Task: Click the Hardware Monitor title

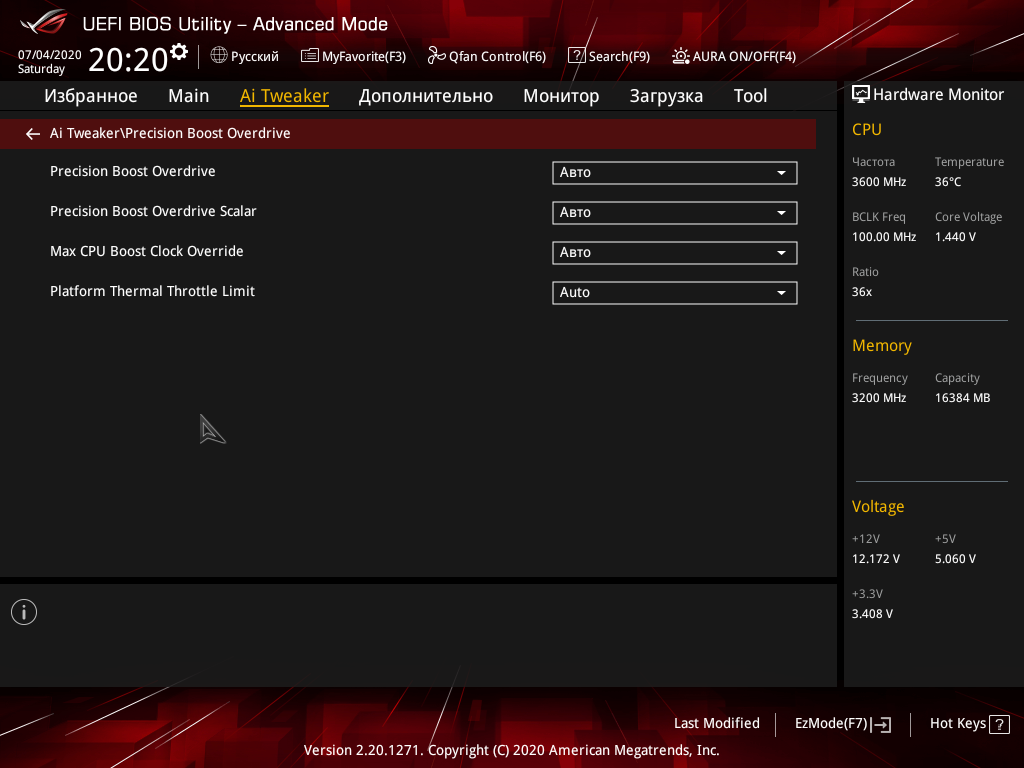Action: pyautogui.click(x=938, y=95)
